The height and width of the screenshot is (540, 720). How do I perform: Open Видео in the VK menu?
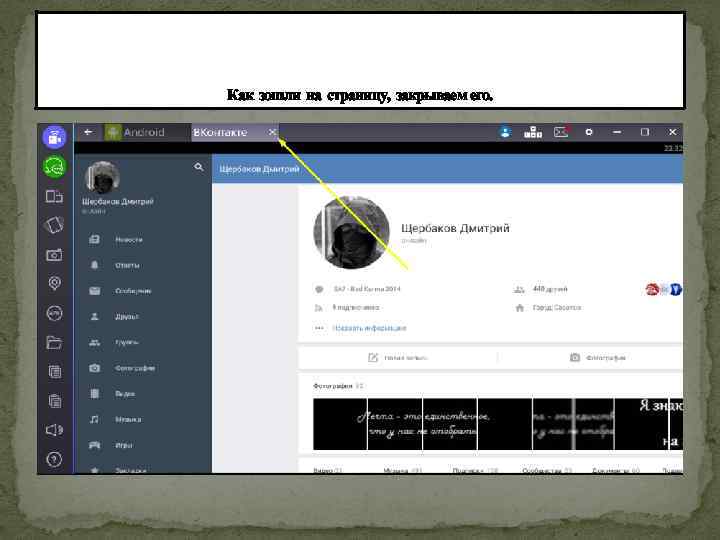coord(144,394)
